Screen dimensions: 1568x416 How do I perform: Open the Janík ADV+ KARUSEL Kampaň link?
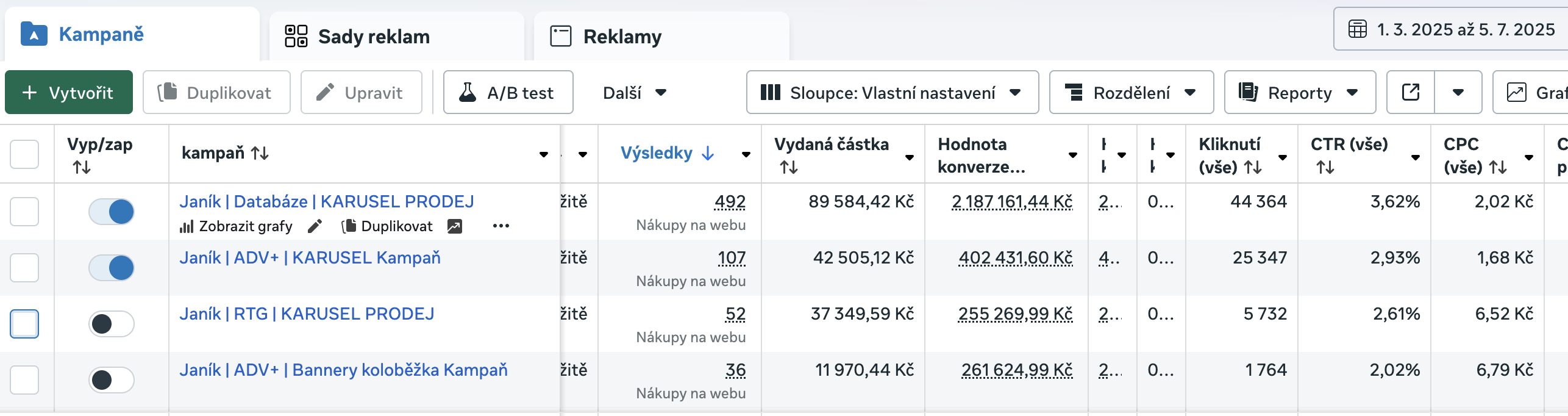(x=310, y=258)
